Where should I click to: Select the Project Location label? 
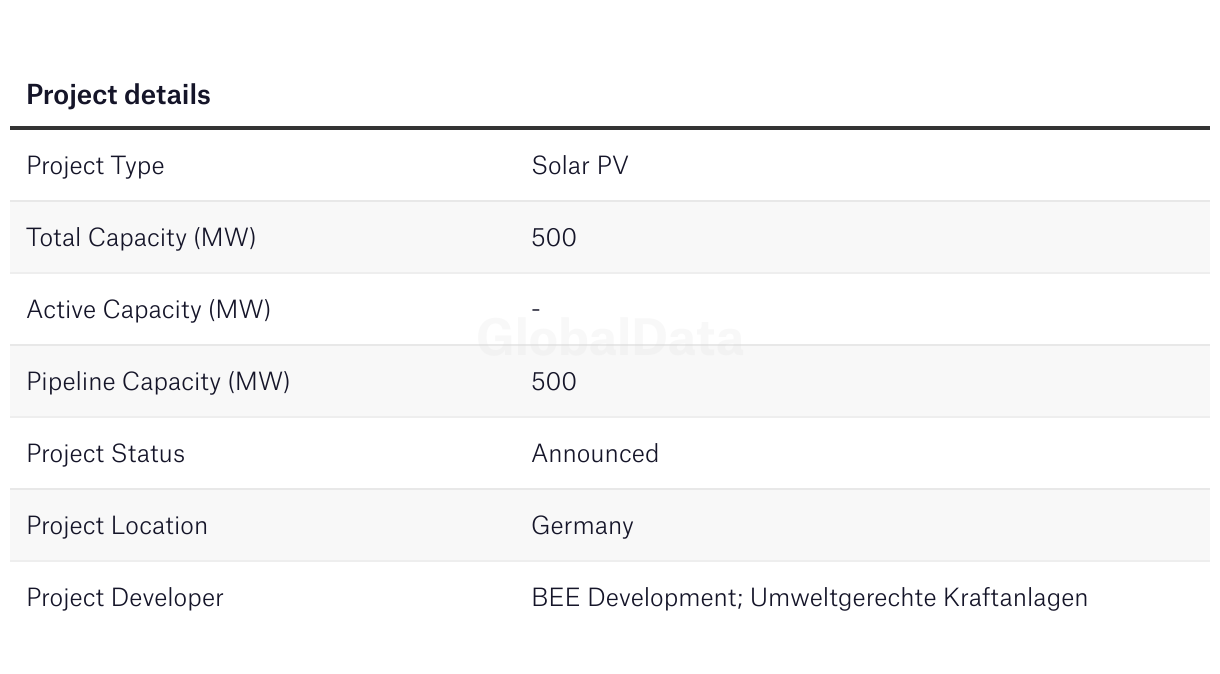click(117, 526)
